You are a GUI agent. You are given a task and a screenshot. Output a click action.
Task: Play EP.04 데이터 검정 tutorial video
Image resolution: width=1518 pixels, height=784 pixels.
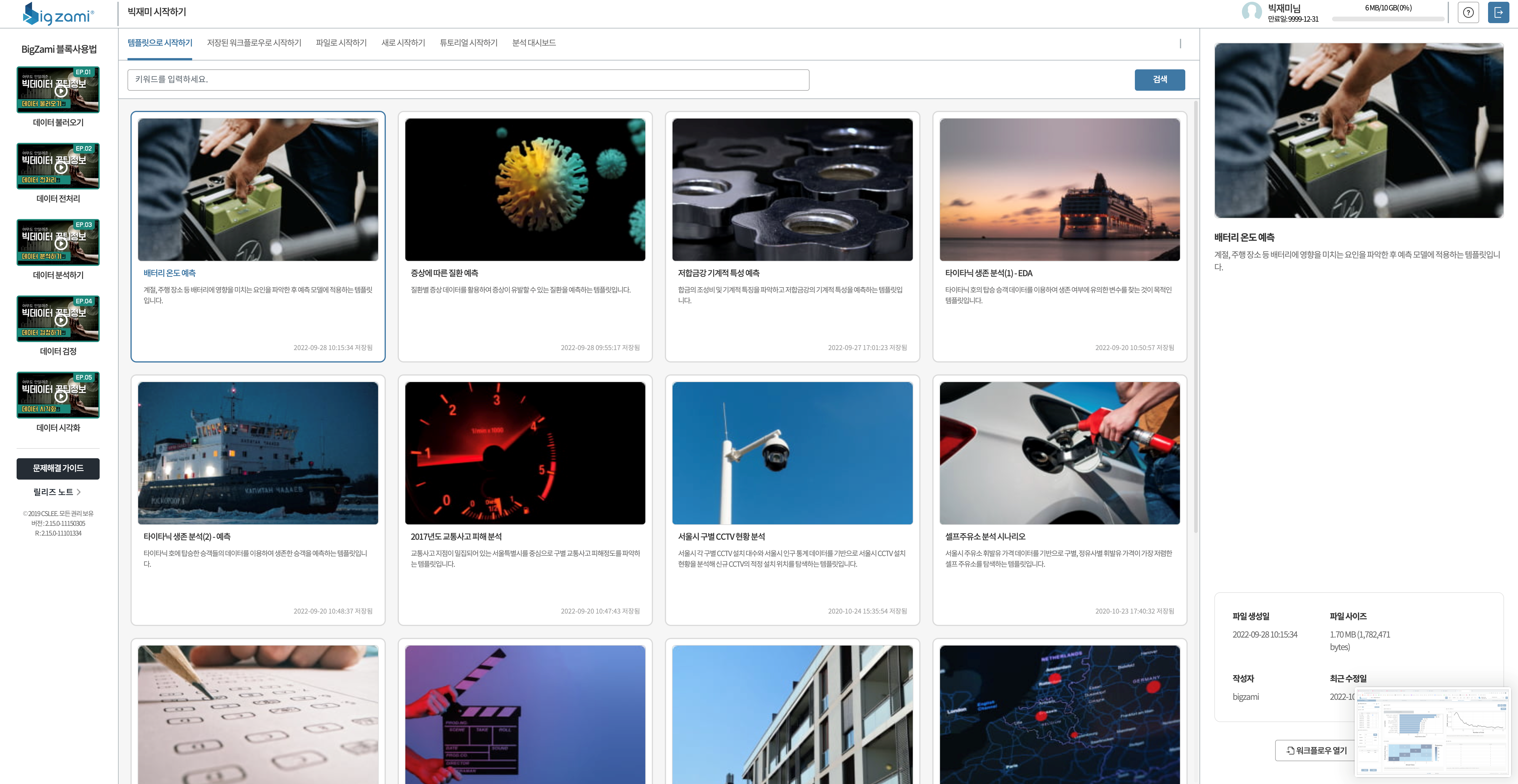pyautogui.click(x=58, y=319)
